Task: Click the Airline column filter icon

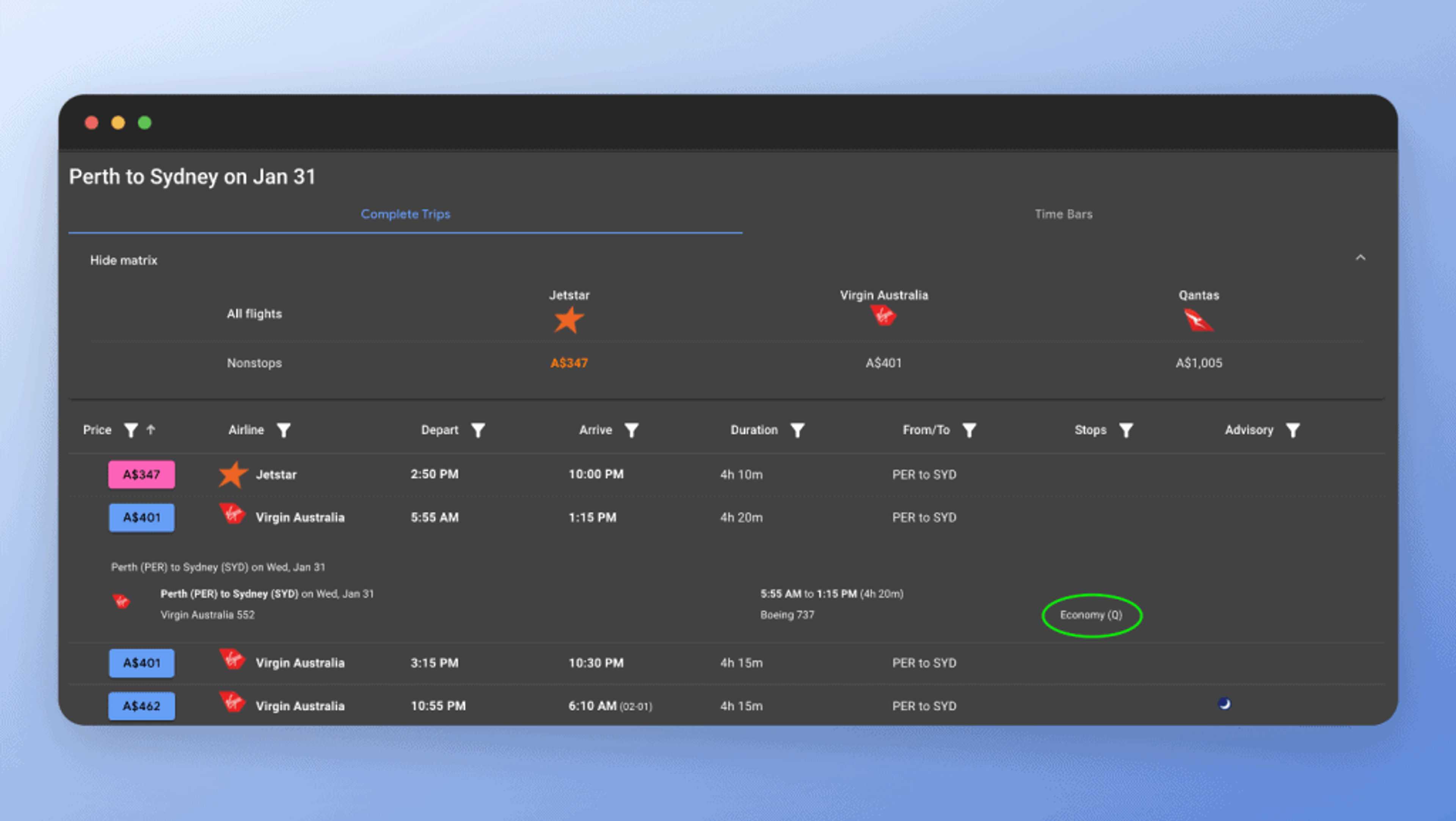Action: tap(284, 430)
